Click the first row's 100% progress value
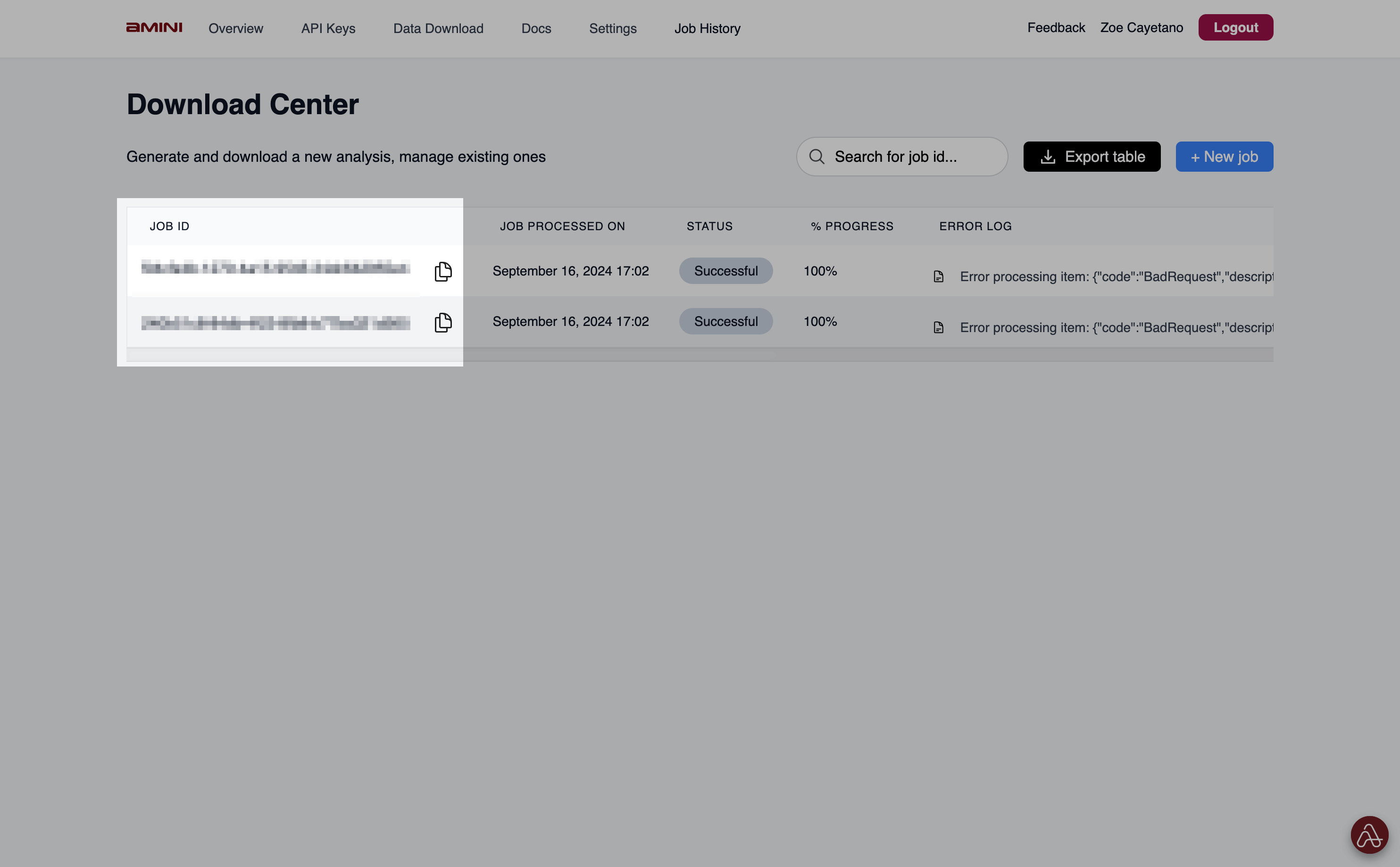This screenshot has width=1400, height=867. [820, 271]
